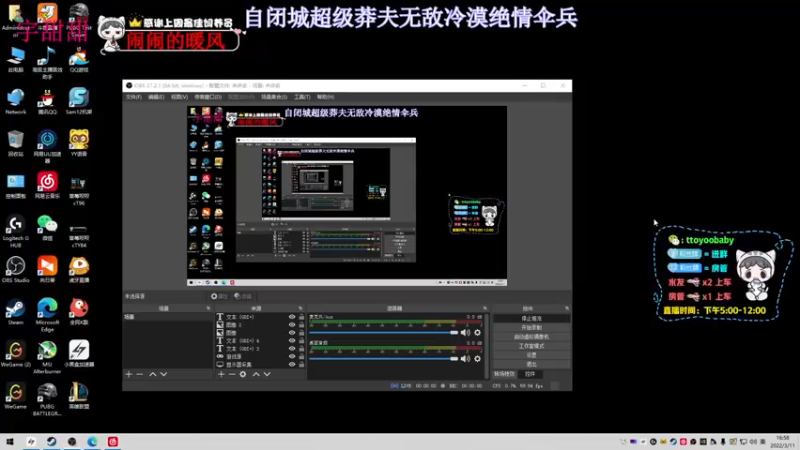Screen dimensions: 800x450
Task: Select the 图像 source row
Action: pos(261,333)
